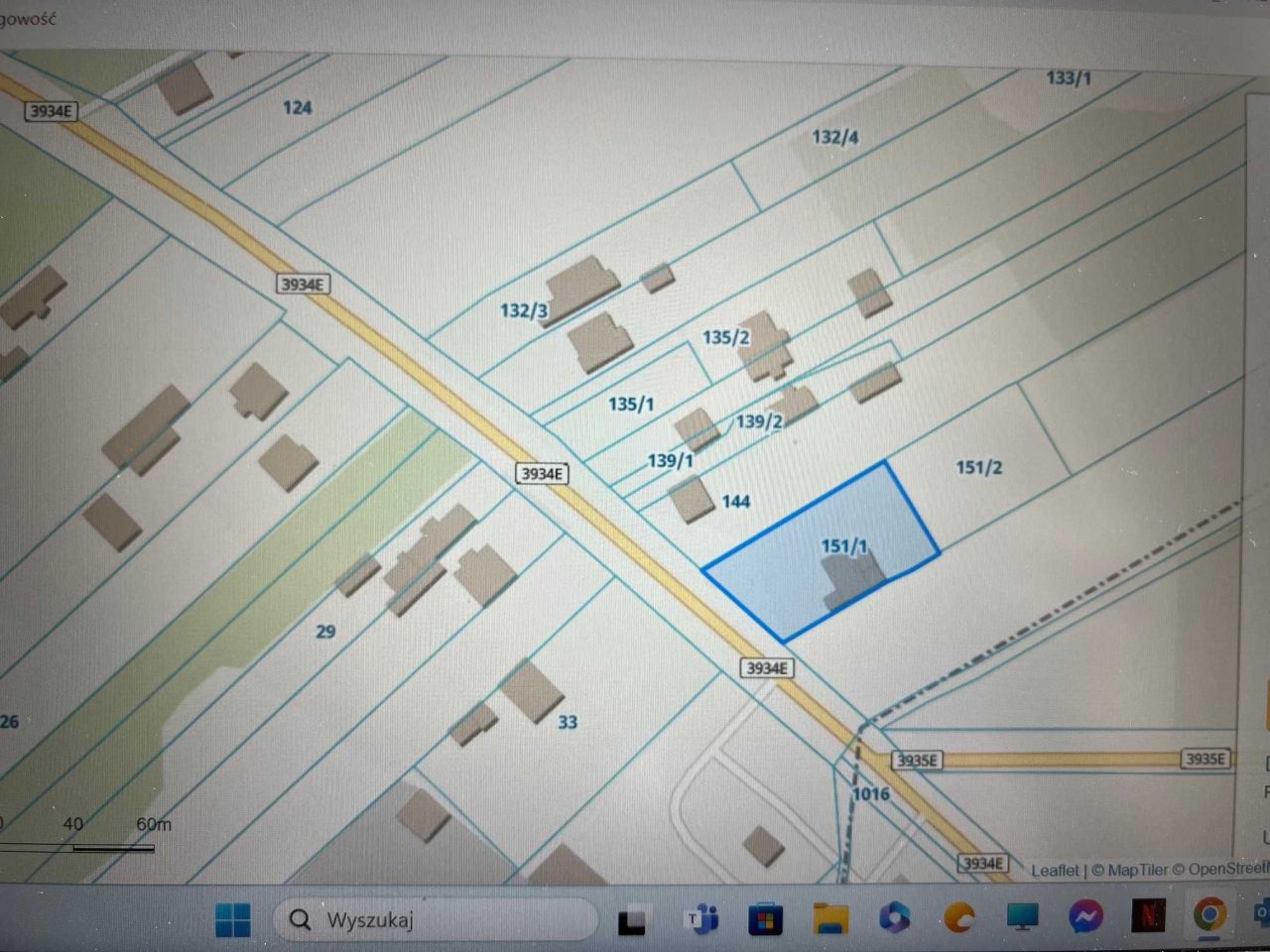Open Microsoft Store from the taskbar
Image resolution: width=1270 pixels, height=952 pixels.
click(x=764, y=919)
